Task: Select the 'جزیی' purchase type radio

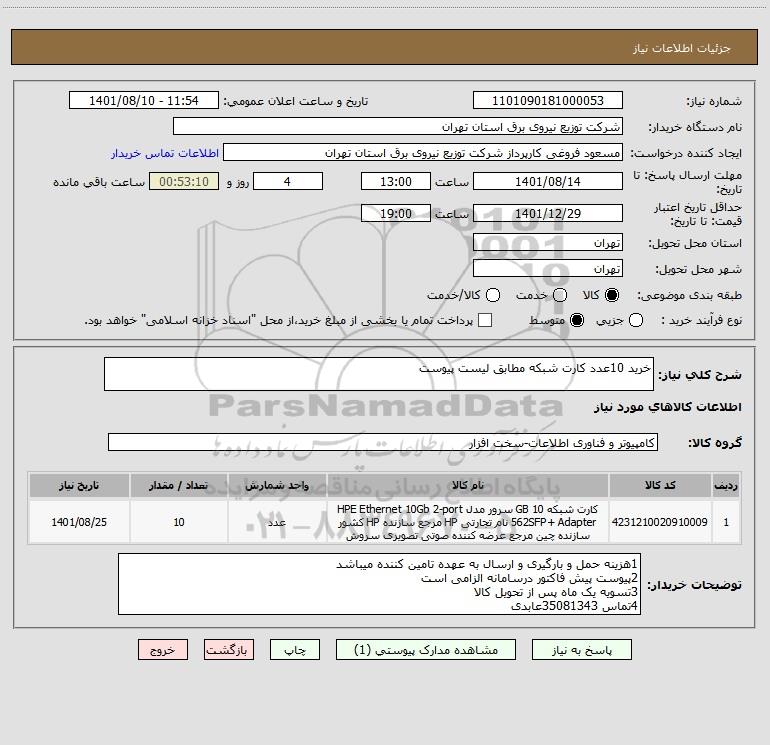Action: [636, 320]
